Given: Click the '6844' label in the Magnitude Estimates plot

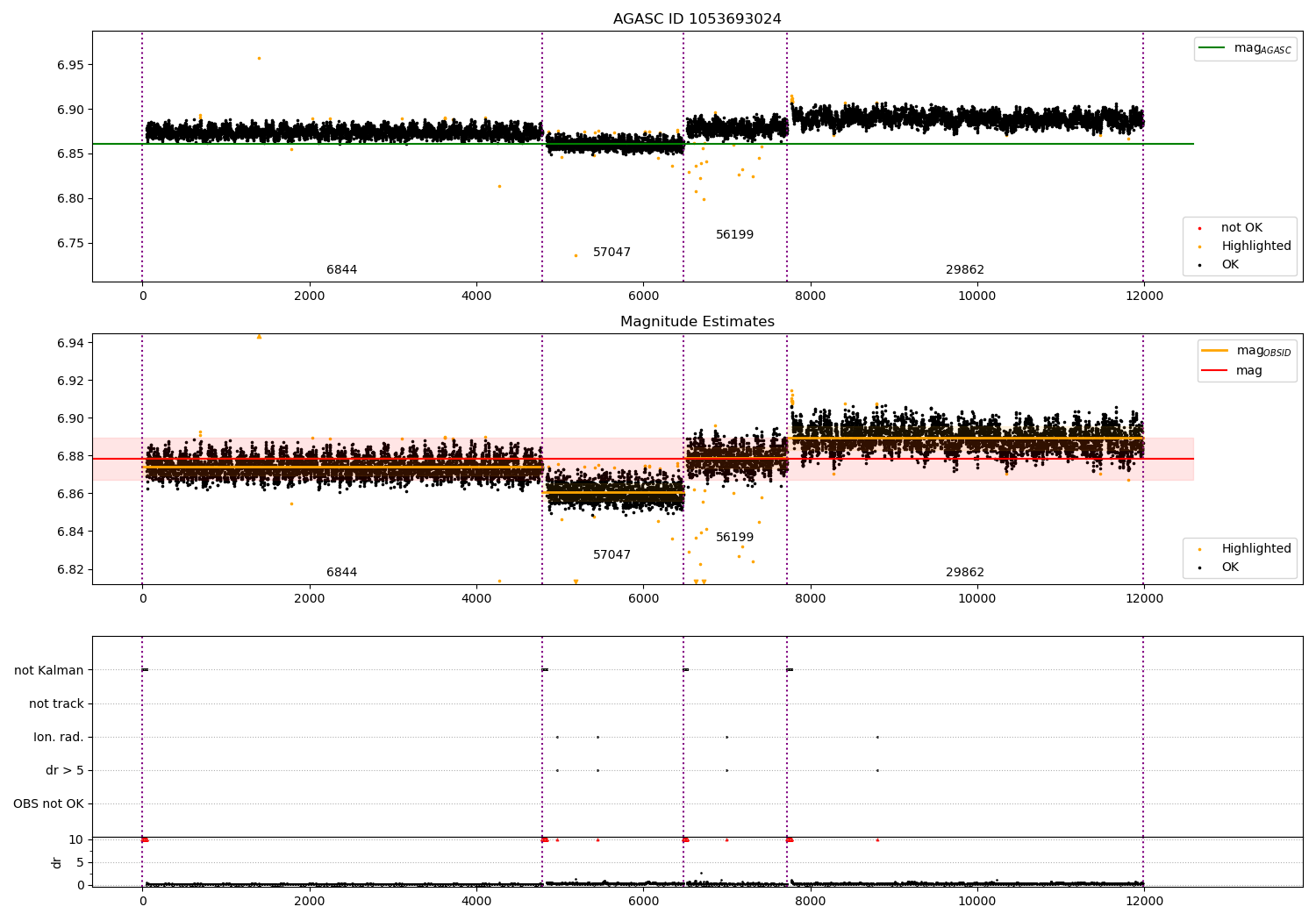Looking at the screenshot, I should [341, 573].
